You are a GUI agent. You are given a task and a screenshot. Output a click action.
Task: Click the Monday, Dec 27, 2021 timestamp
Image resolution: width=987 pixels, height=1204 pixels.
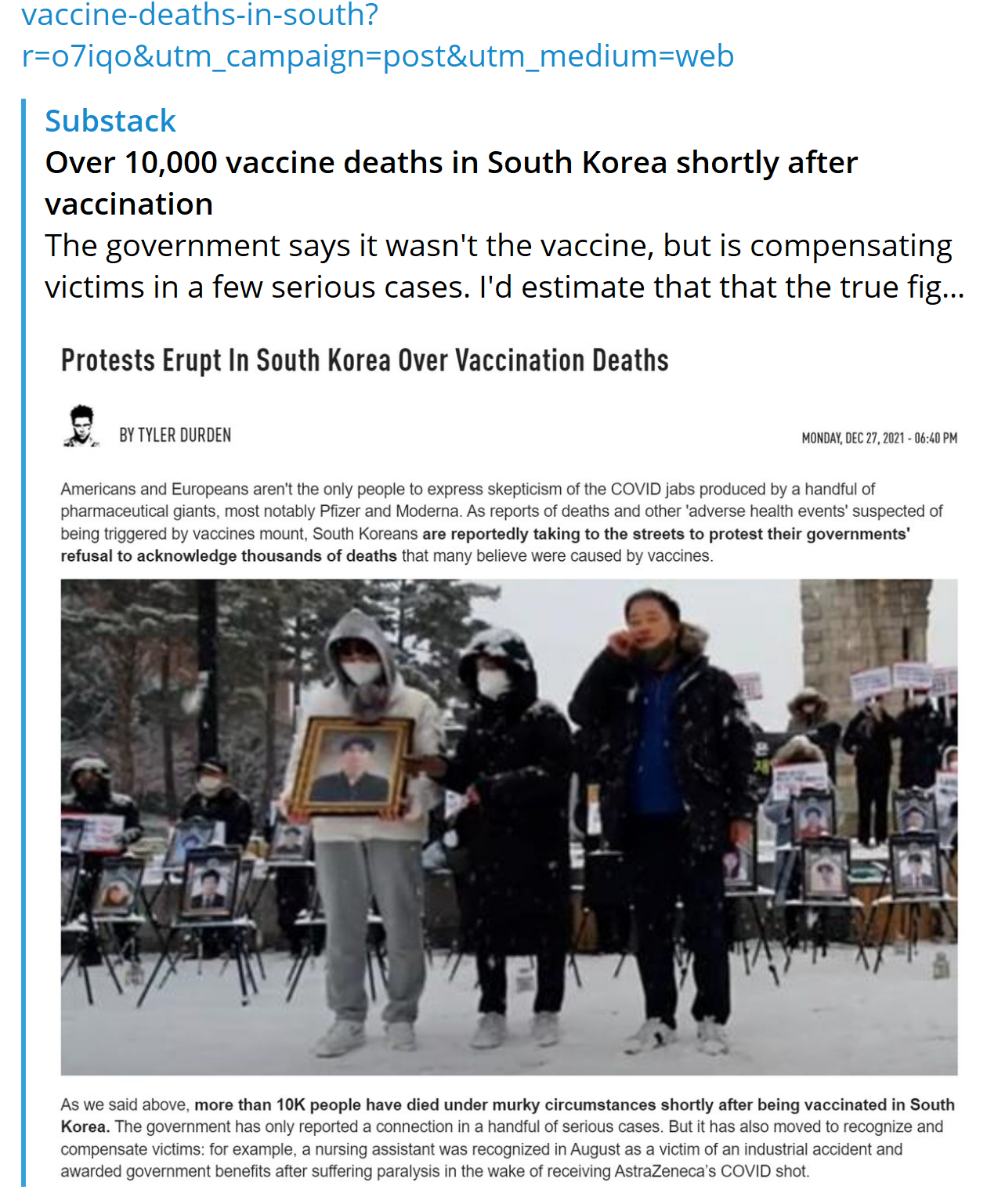click(879, 438)
